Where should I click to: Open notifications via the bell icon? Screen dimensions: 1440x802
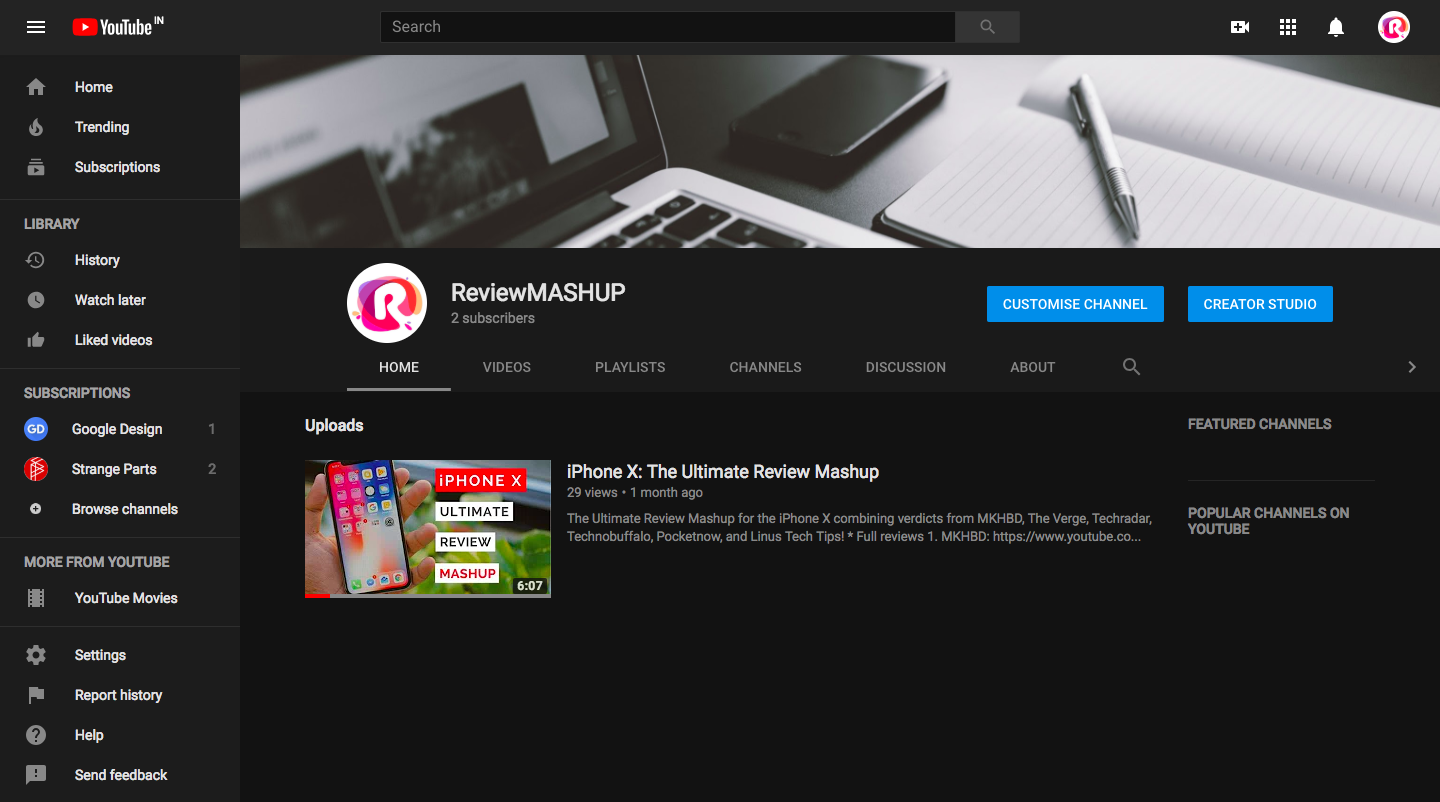coord(1335,27)
